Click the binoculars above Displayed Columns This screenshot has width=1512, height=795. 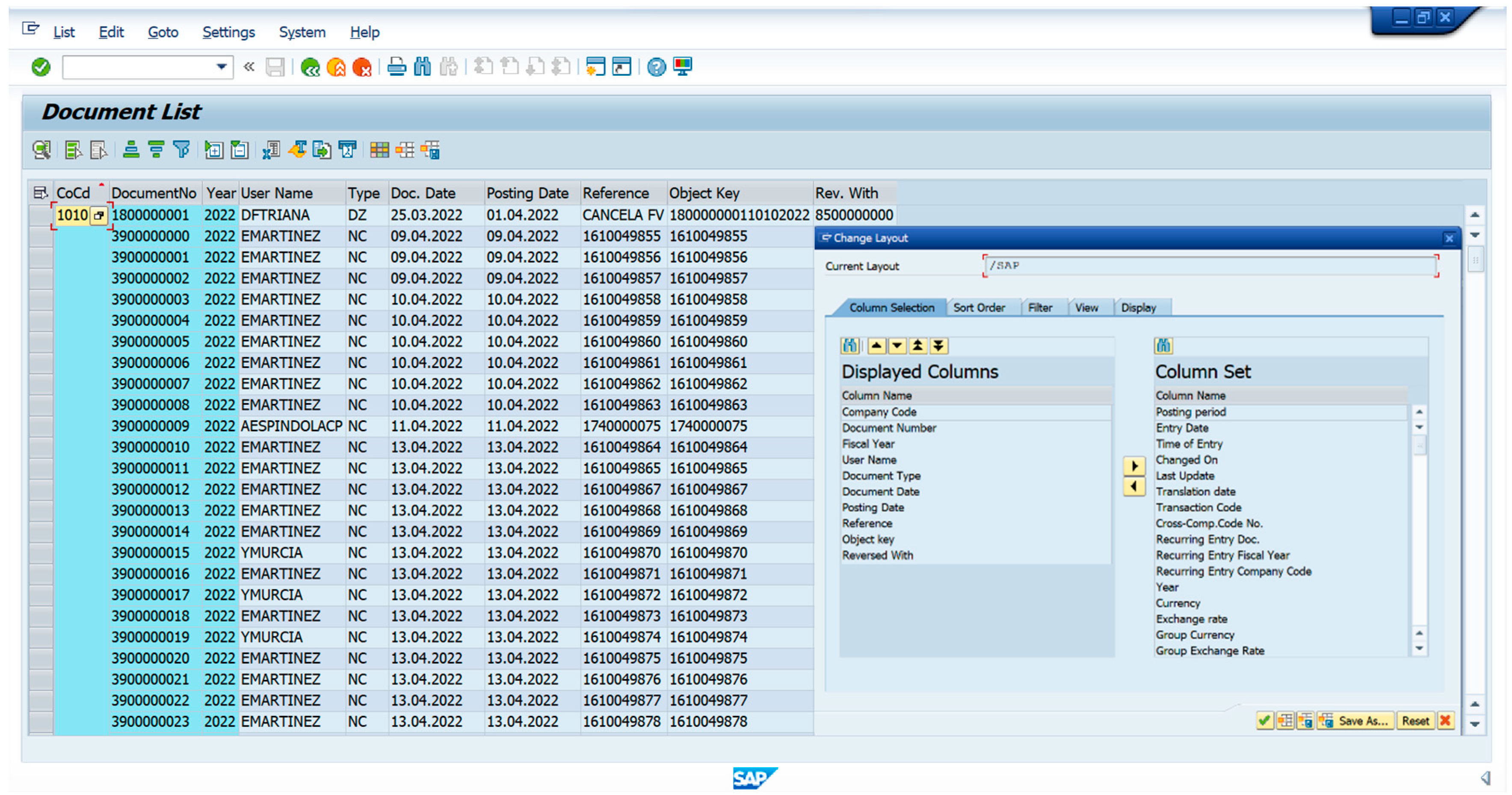click(x=850, y=346)
